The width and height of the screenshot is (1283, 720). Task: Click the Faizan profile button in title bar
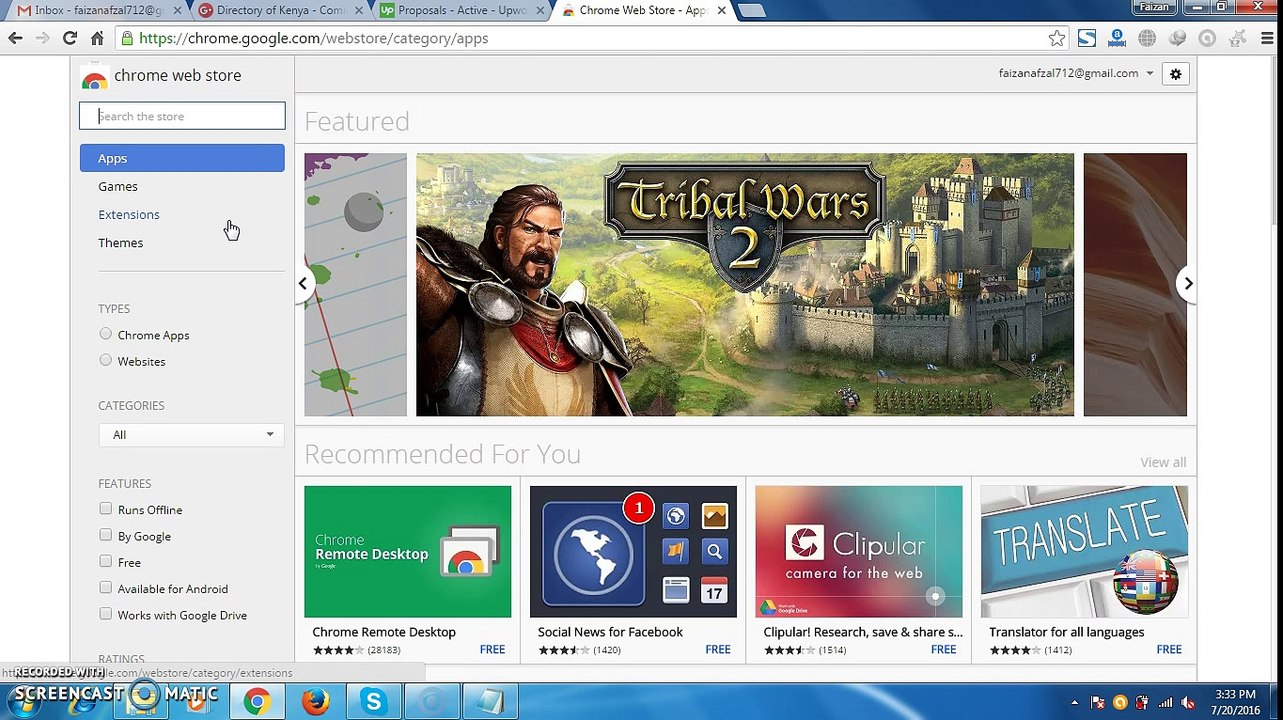click(1154, 7)
